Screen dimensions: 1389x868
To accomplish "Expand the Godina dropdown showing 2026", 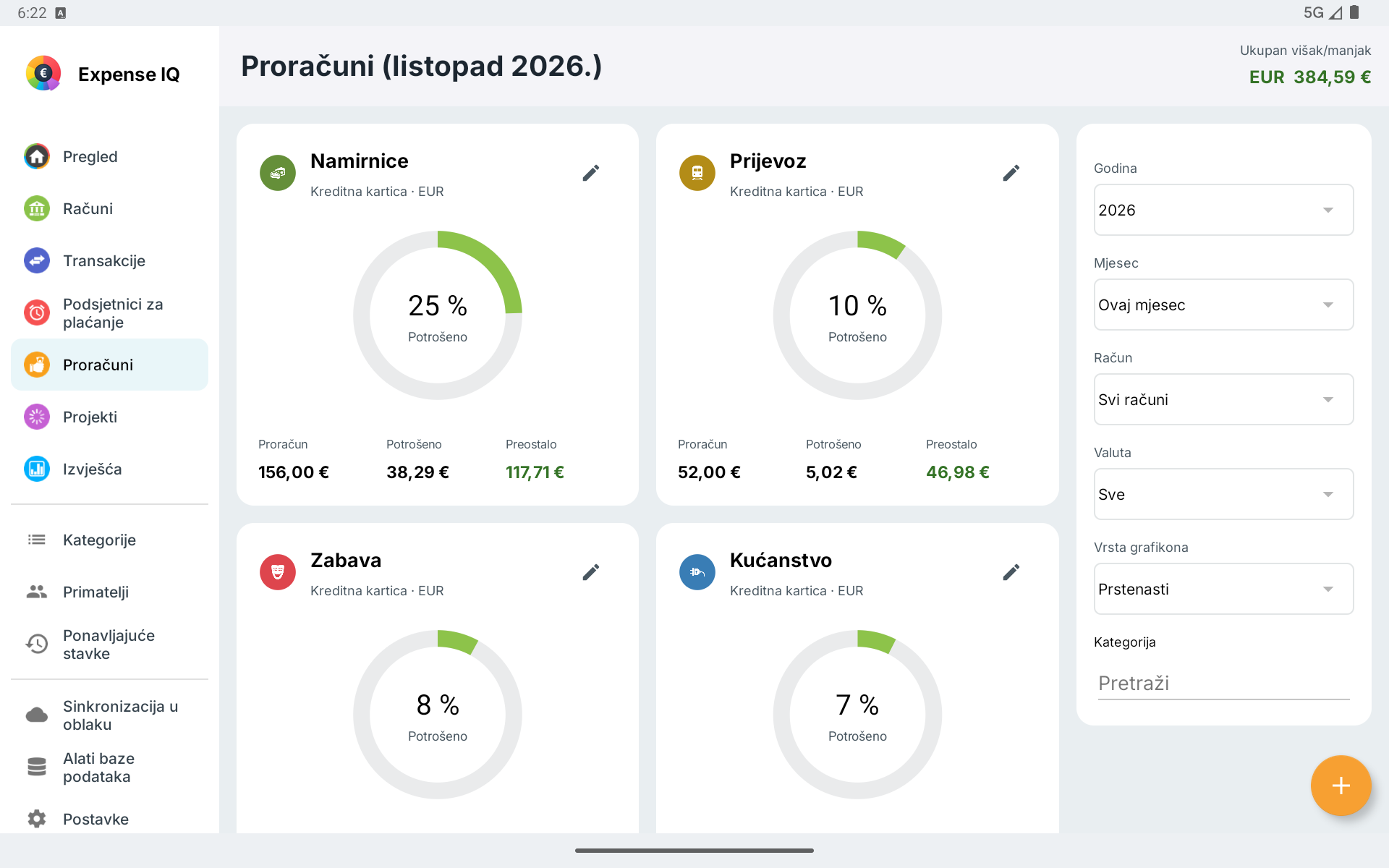I will [x=1223, y=210].
